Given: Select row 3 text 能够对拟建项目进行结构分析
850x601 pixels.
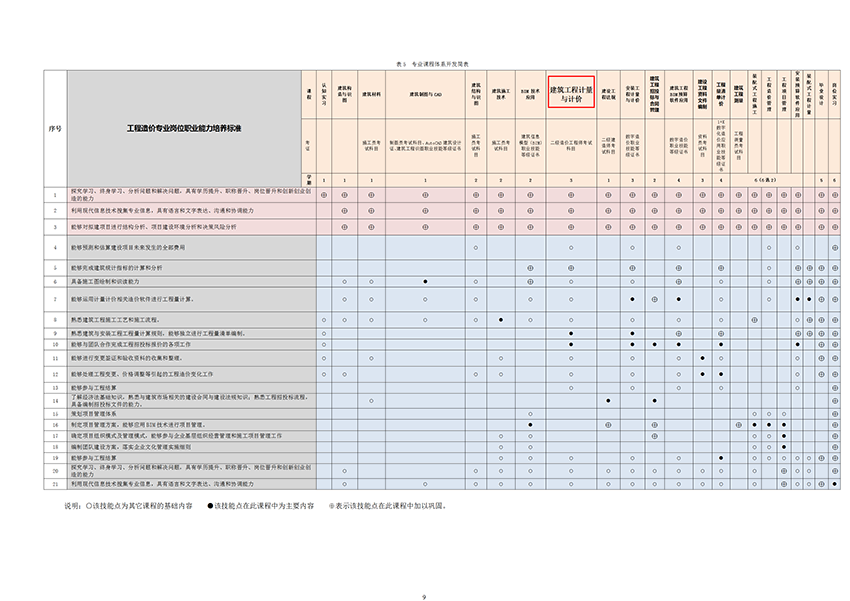Looking at the screenshot, I should tap(153, 227).
